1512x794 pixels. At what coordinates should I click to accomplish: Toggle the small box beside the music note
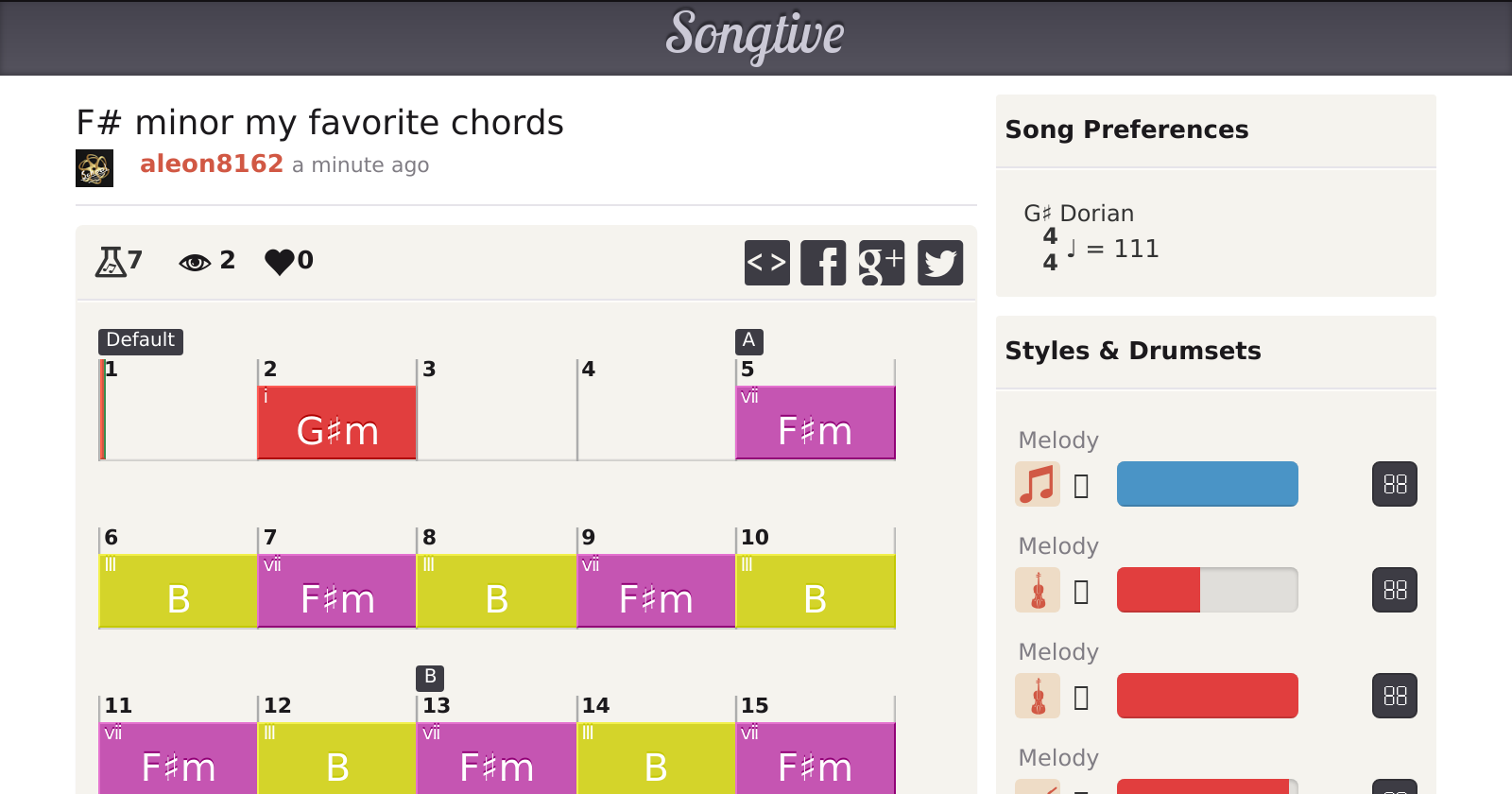coord(1082,486)
